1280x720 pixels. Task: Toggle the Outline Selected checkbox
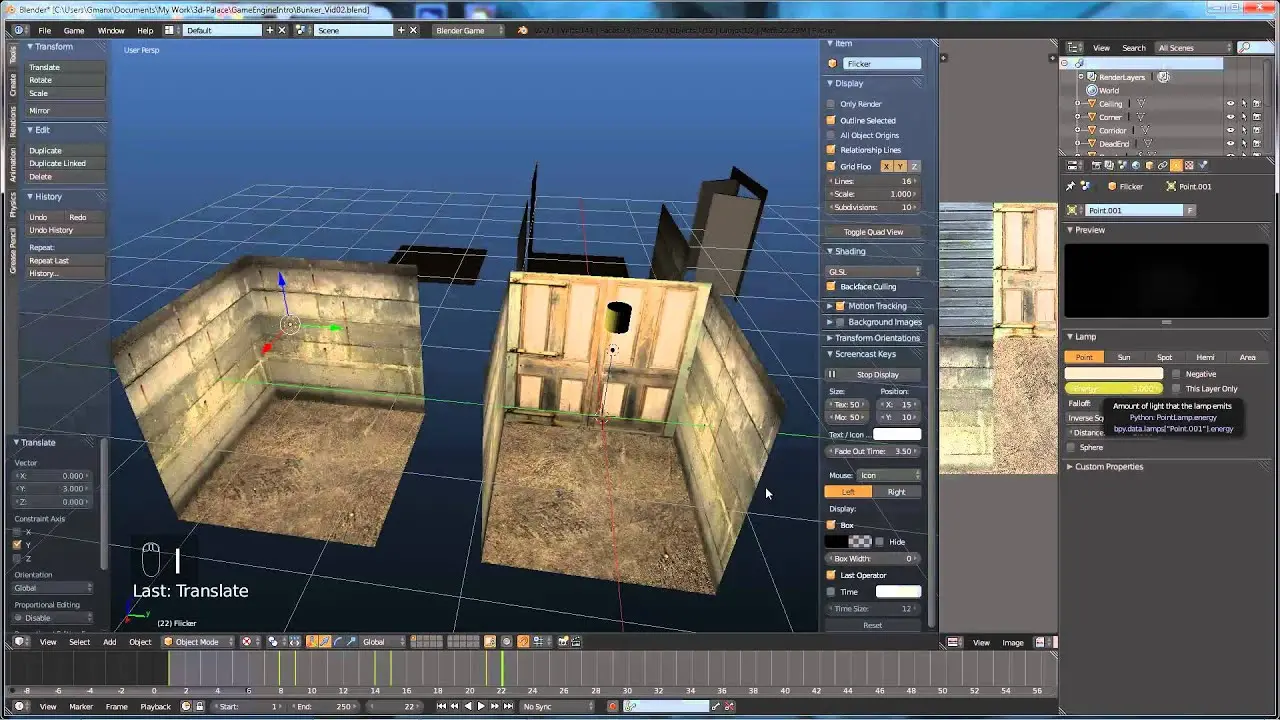831,121
